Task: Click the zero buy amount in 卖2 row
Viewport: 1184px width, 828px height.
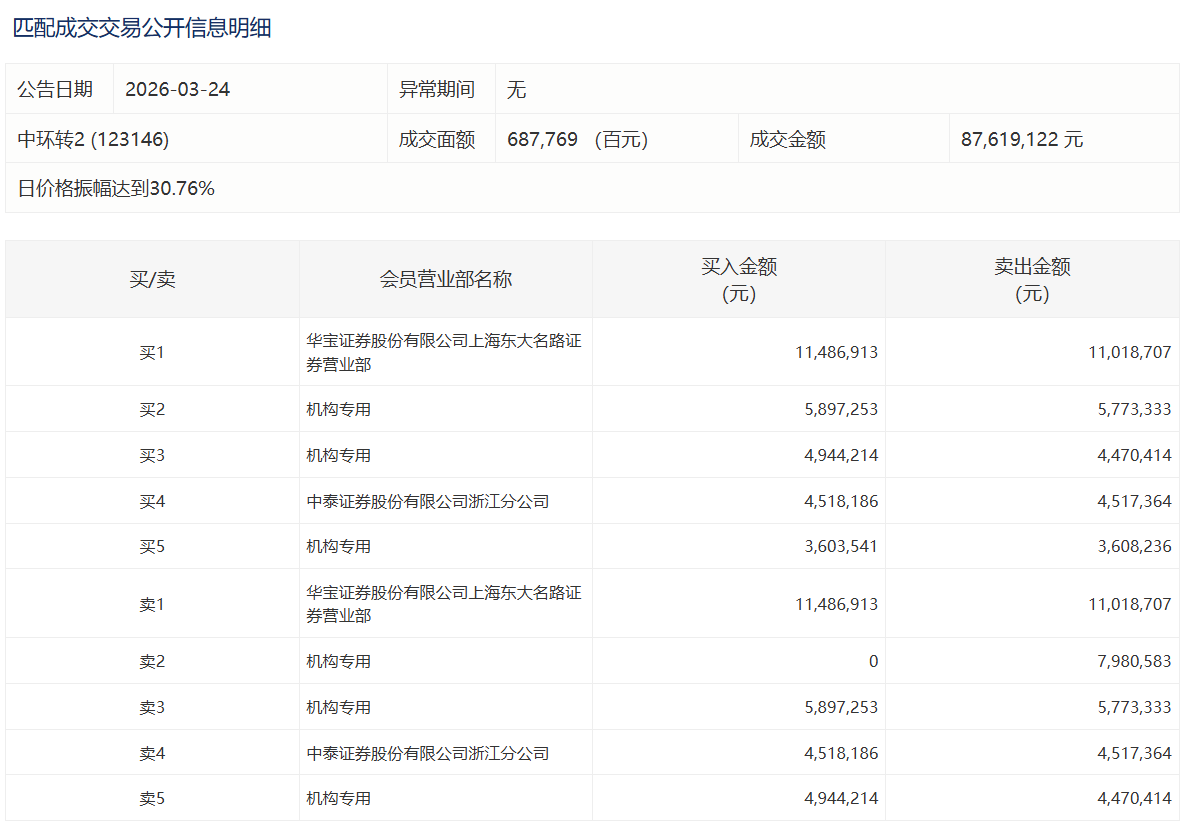Action: click(x=873, y=661)
